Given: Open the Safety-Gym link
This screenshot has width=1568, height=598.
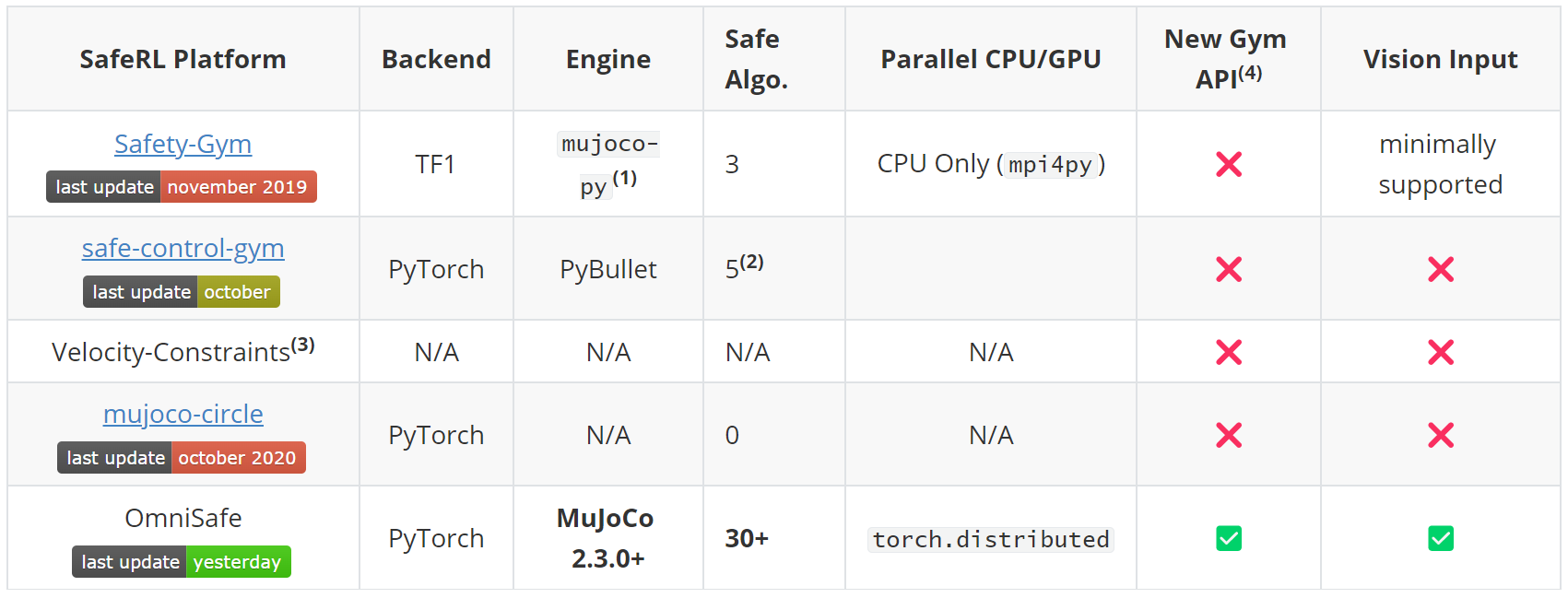Looking at the screenshot, I should 183,145.
